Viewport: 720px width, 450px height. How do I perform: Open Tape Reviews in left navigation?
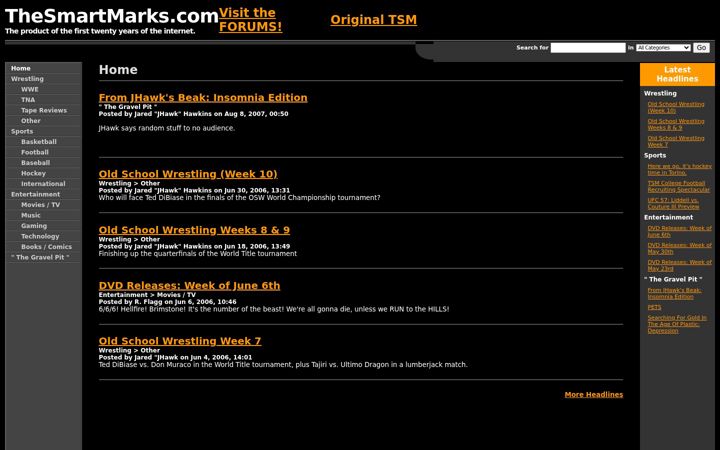[44, 110]
